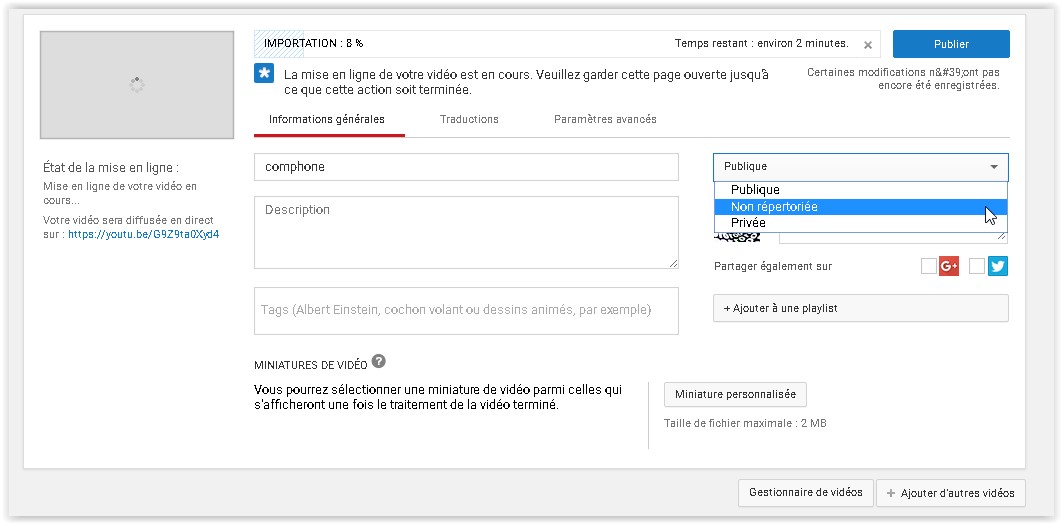1062x524 pixels.
Task: Click the plus icon on Ajouter d'autres vidéos
Action: click(891, 494)
